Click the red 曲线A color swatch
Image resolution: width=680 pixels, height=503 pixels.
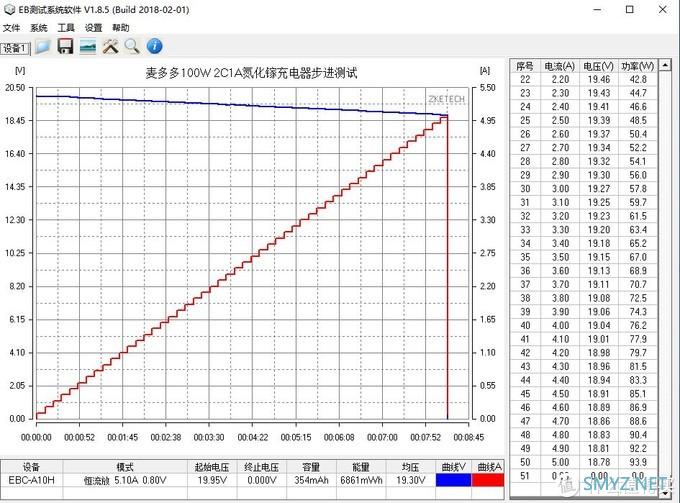tap(488, 480)
